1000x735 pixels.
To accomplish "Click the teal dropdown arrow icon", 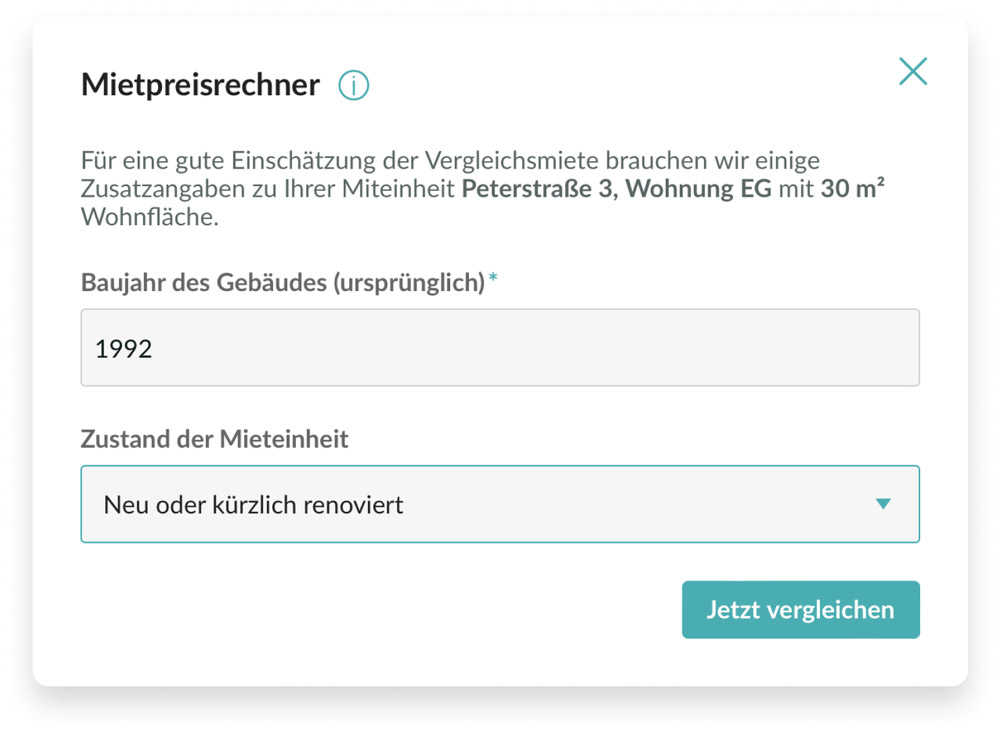I will pos(882,504).
